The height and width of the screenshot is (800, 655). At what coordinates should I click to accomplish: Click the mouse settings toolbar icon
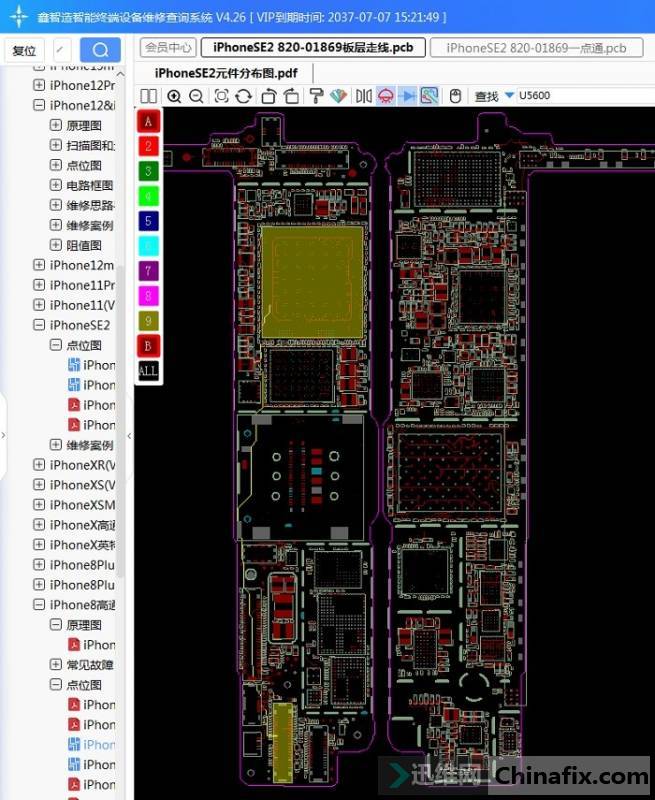(456, 96)
